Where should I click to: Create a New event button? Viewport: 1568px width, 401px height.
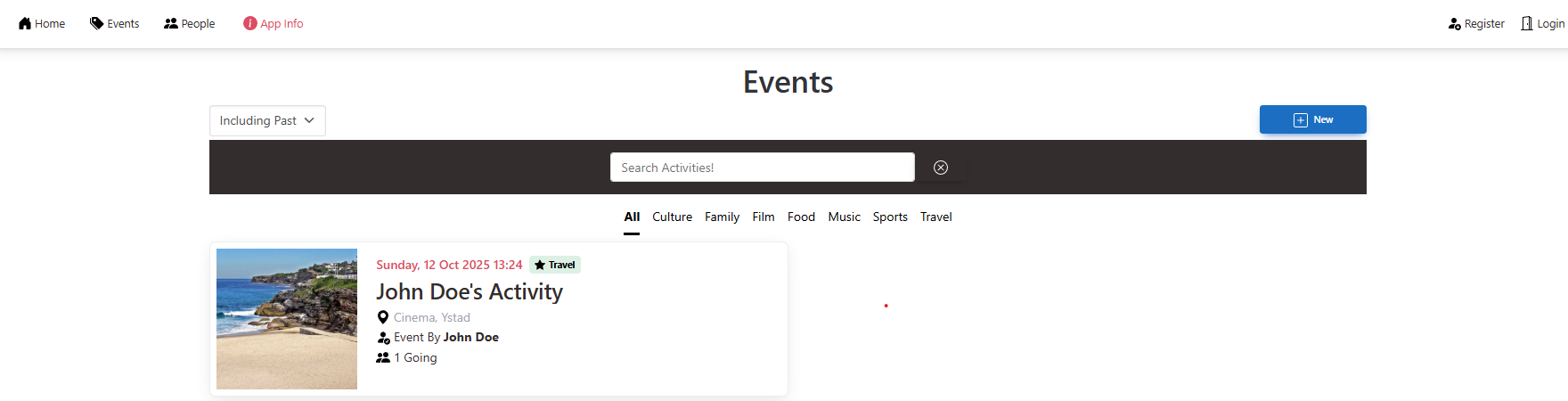[1312, 119]
